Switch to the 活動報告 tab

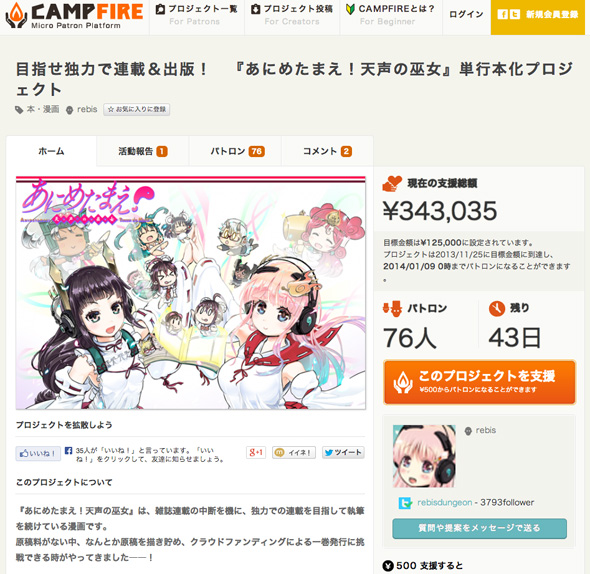tap(143, 151)
